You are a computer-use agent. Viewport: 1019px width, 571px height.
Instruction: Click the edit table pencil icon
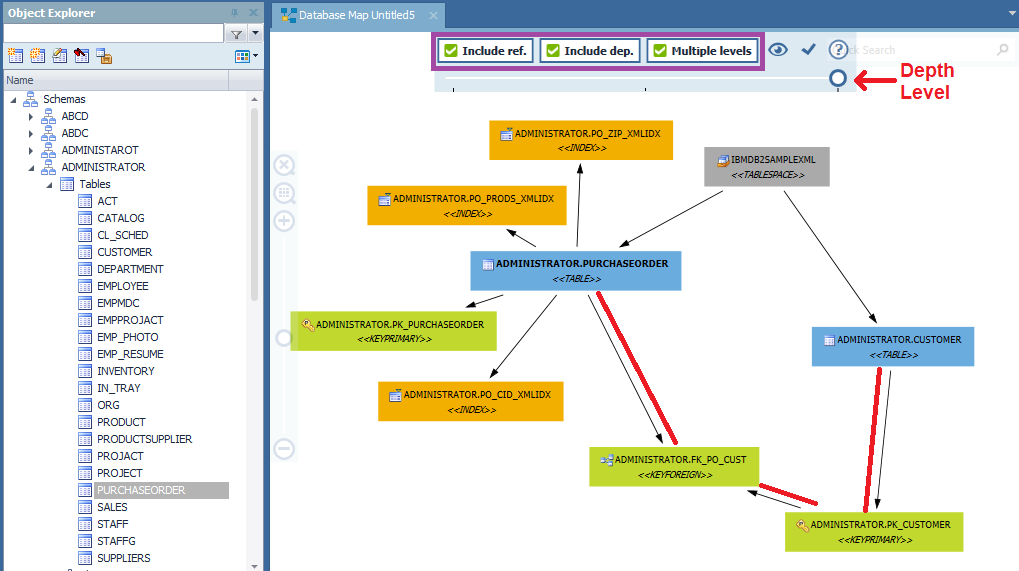point(59,56)
